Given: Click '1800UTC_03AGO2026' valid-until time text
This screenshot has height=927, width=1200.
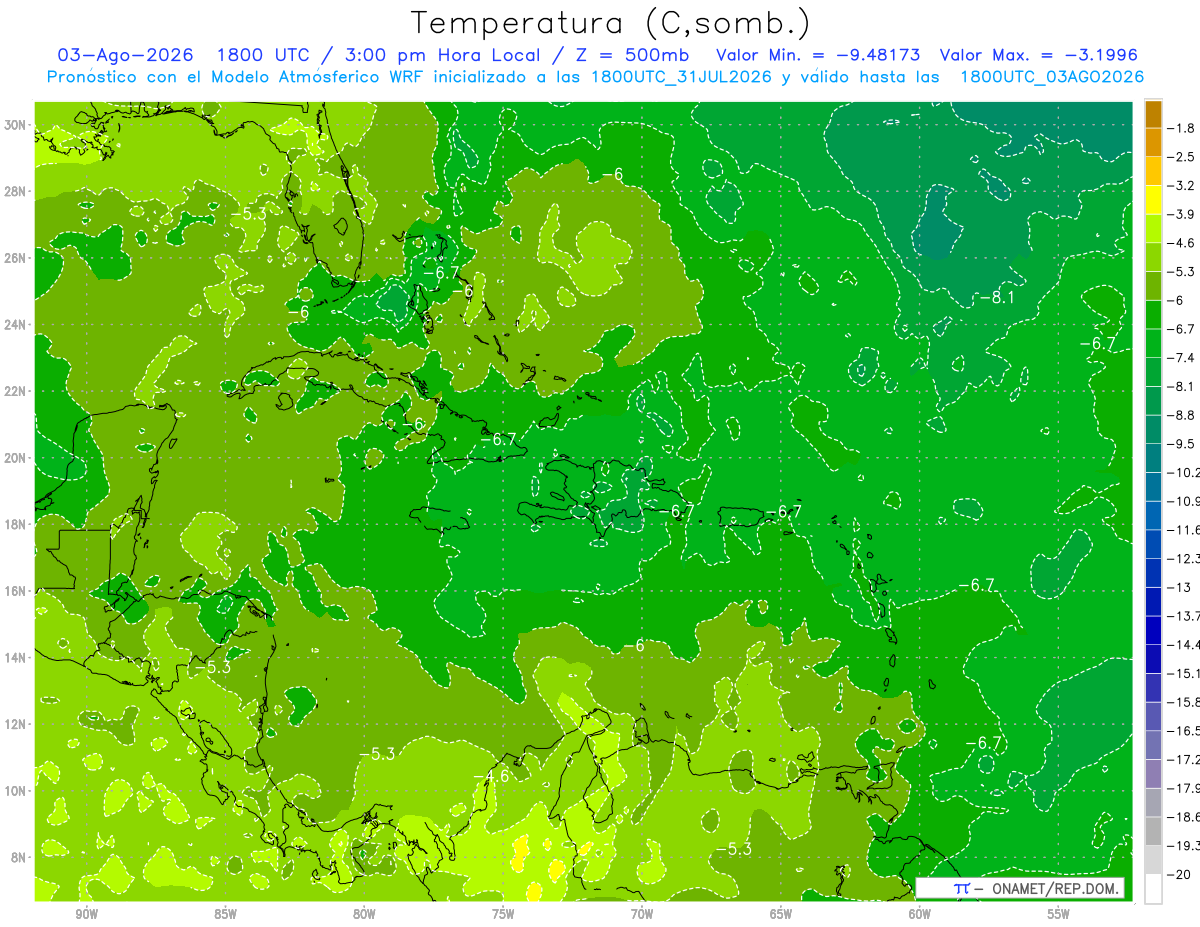Looking at the screenshot, I should click(1052, 77).
